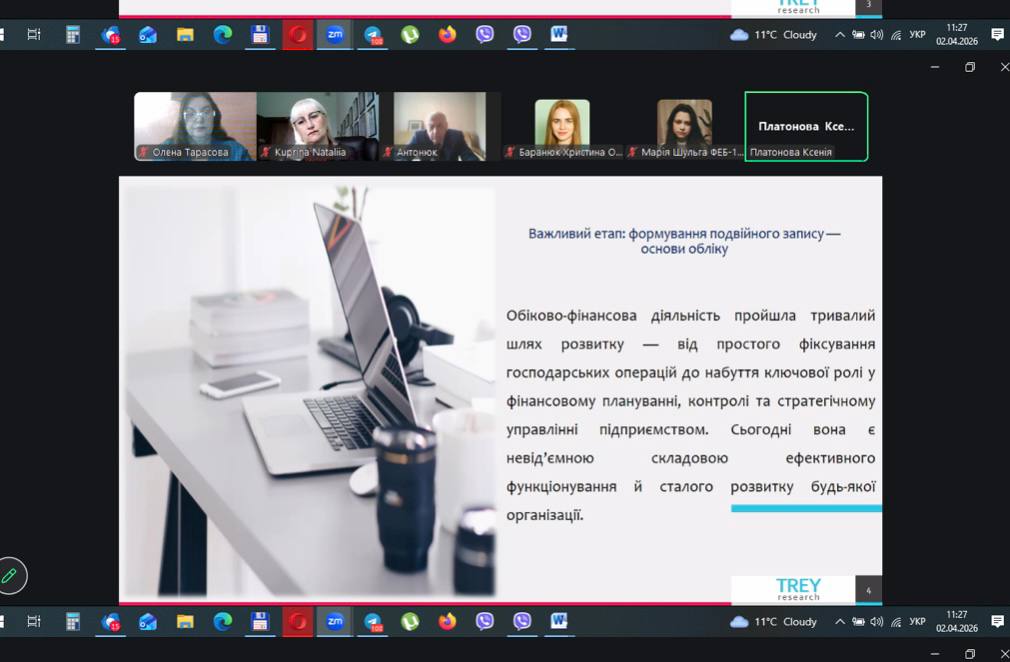The width and height of the screenshot is (1010, 662).
Task: Open File Explorer from the lower taskbar
Action: 185,621
